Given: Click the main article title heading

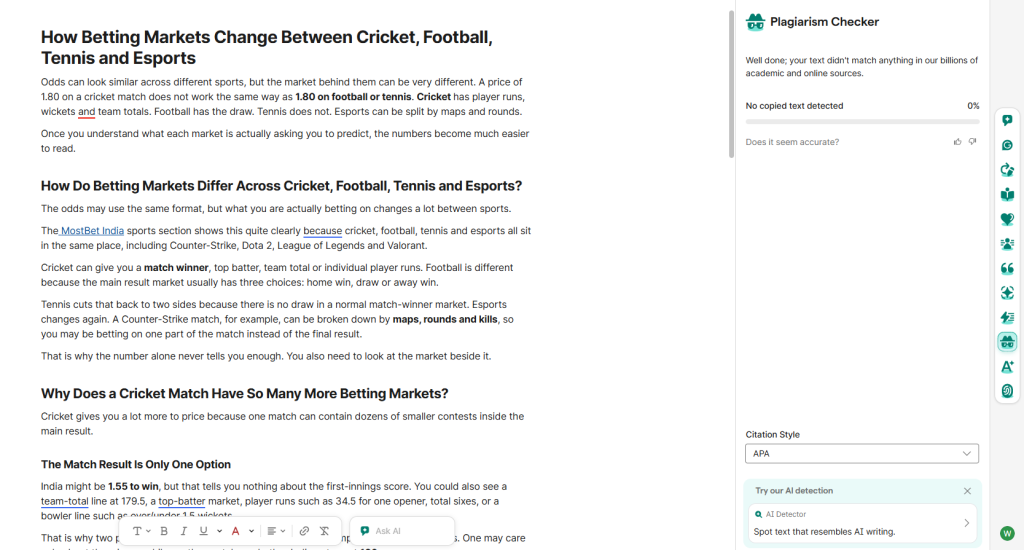Looking at the screenshot, I should click(266, 47).
